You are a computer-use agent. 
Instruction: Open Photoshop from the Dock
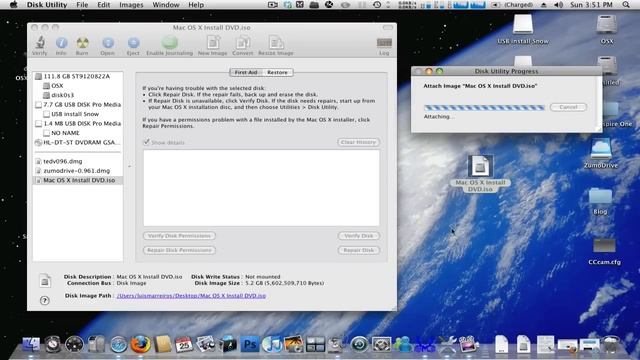249,344
